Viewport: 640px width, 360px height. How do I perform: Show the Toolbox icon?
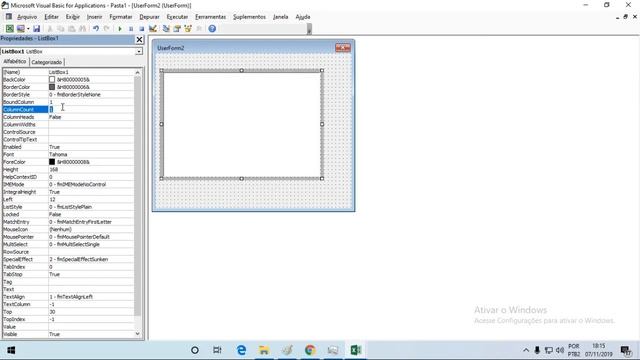[199, 29]
